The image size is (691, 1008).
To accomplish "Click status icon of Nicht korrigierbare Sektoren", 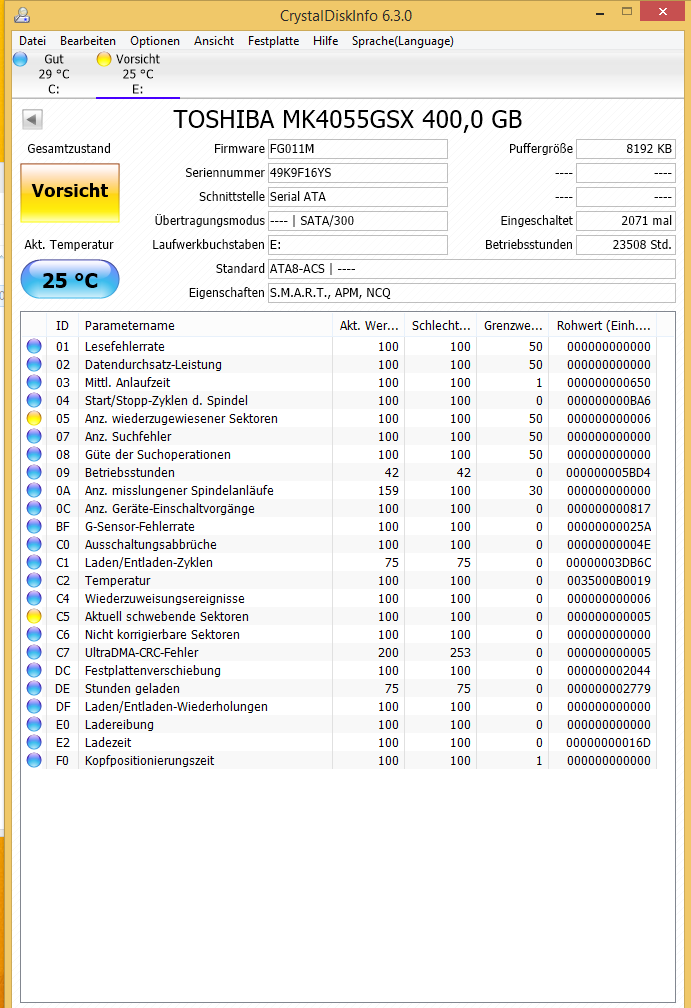I will pos(34,634).
